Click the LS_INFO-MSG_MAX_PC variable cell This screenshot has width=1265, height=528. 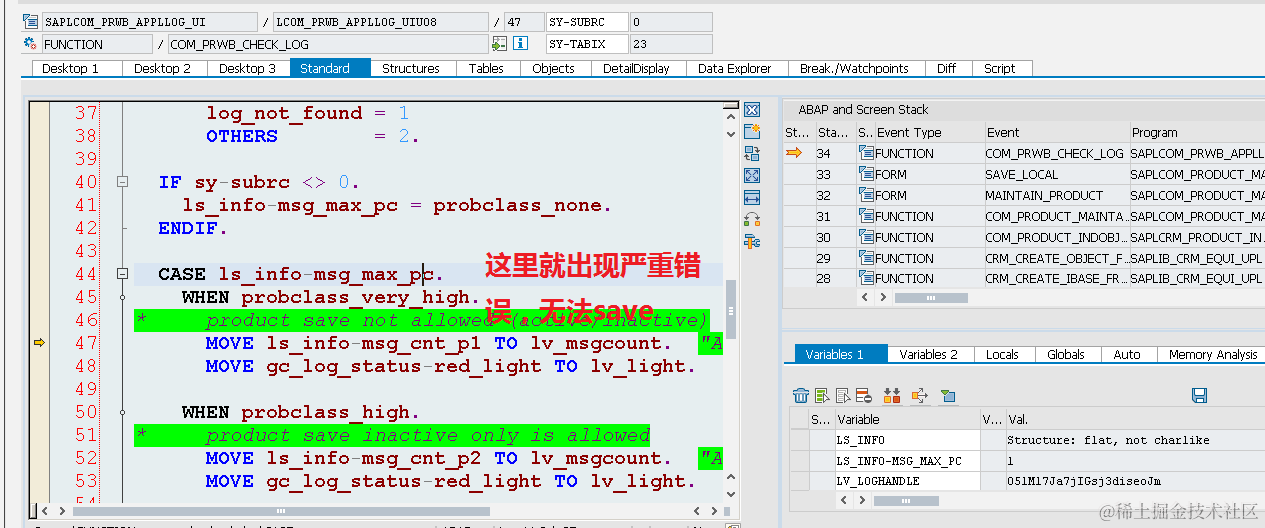pyautogui.click(x=906, y=461)
